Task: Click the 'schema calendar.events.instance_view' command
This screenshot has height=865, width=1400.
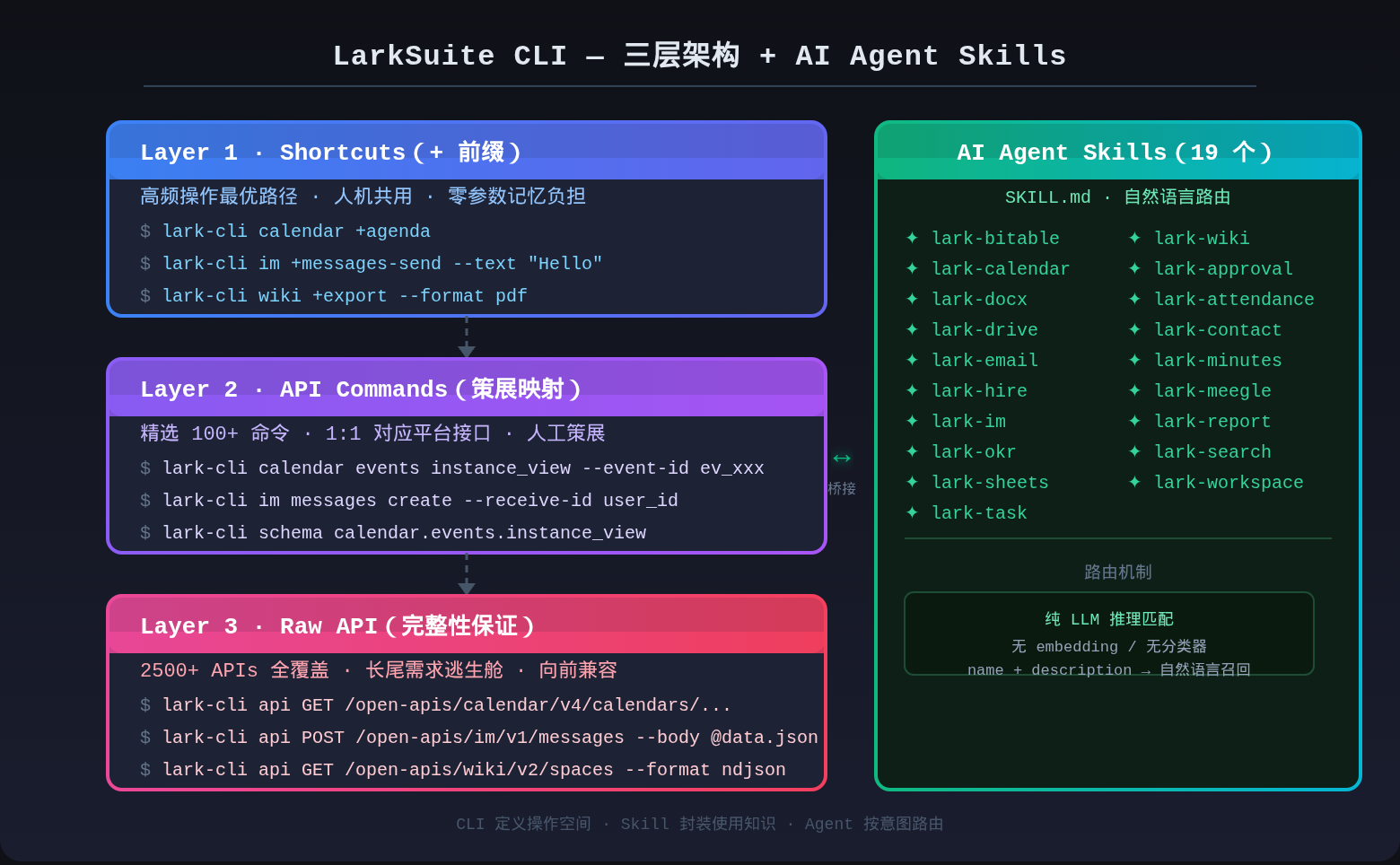Action: (x=393, y=533)
